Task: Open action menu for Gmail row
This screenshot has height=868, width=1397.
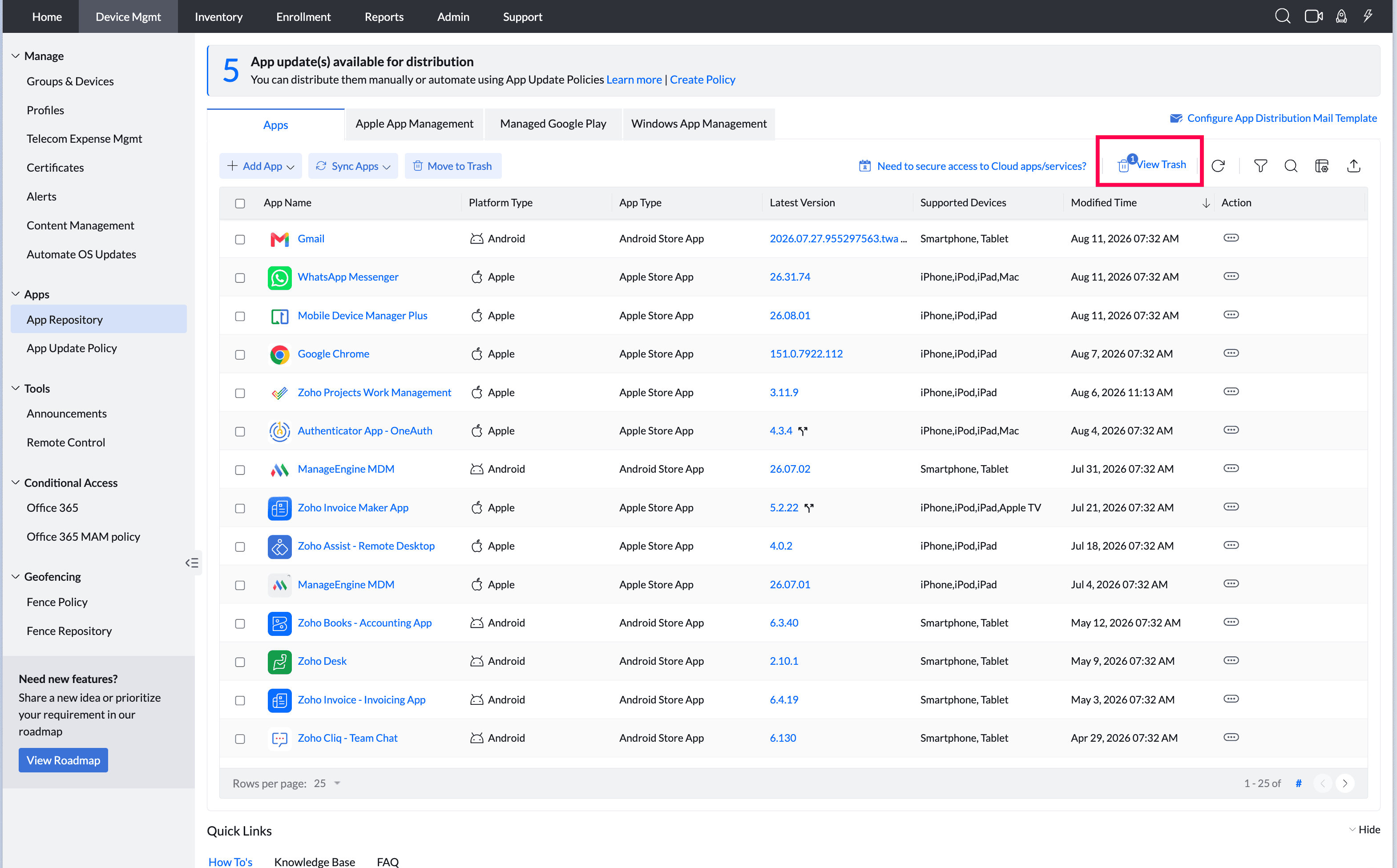Action: tap(1231, 237)
